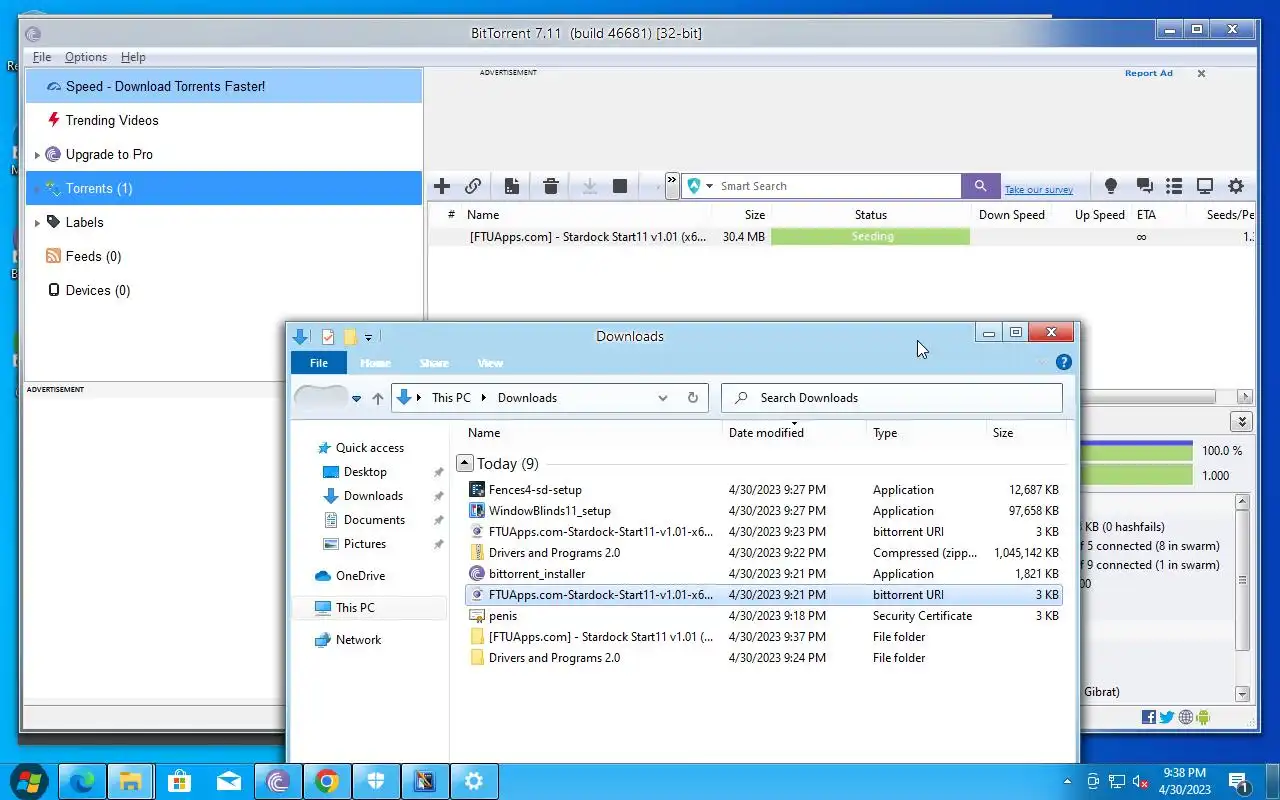Click detail pane scrollbar down arrow
The width and height of the screenshot is (1280, 800).
tap(1242, 694)
